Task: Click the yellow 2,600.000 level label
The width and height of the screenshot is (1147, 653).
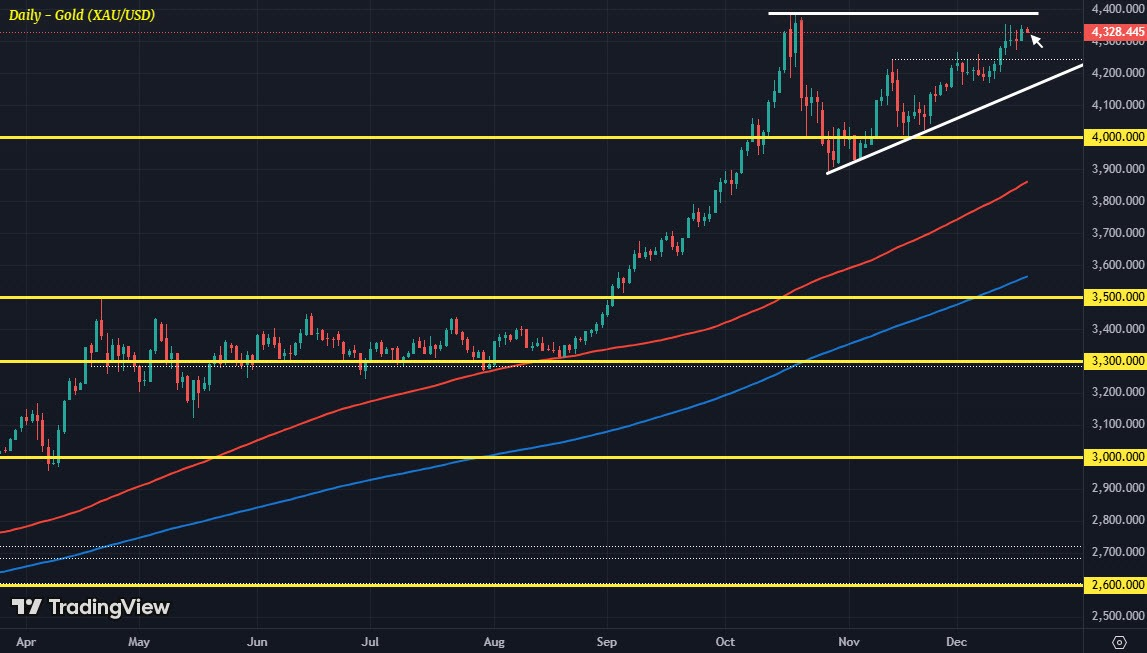Action: click(x=1116, y=585)
